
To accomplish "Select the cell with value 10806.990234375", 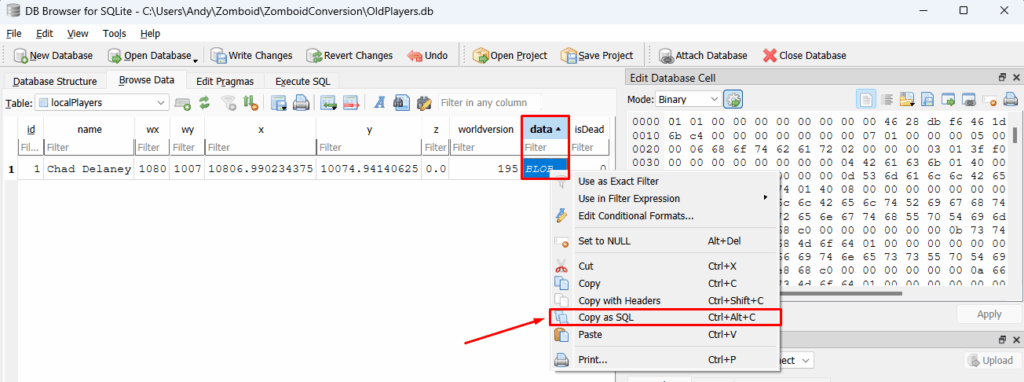I will click(x=261, y=168).
